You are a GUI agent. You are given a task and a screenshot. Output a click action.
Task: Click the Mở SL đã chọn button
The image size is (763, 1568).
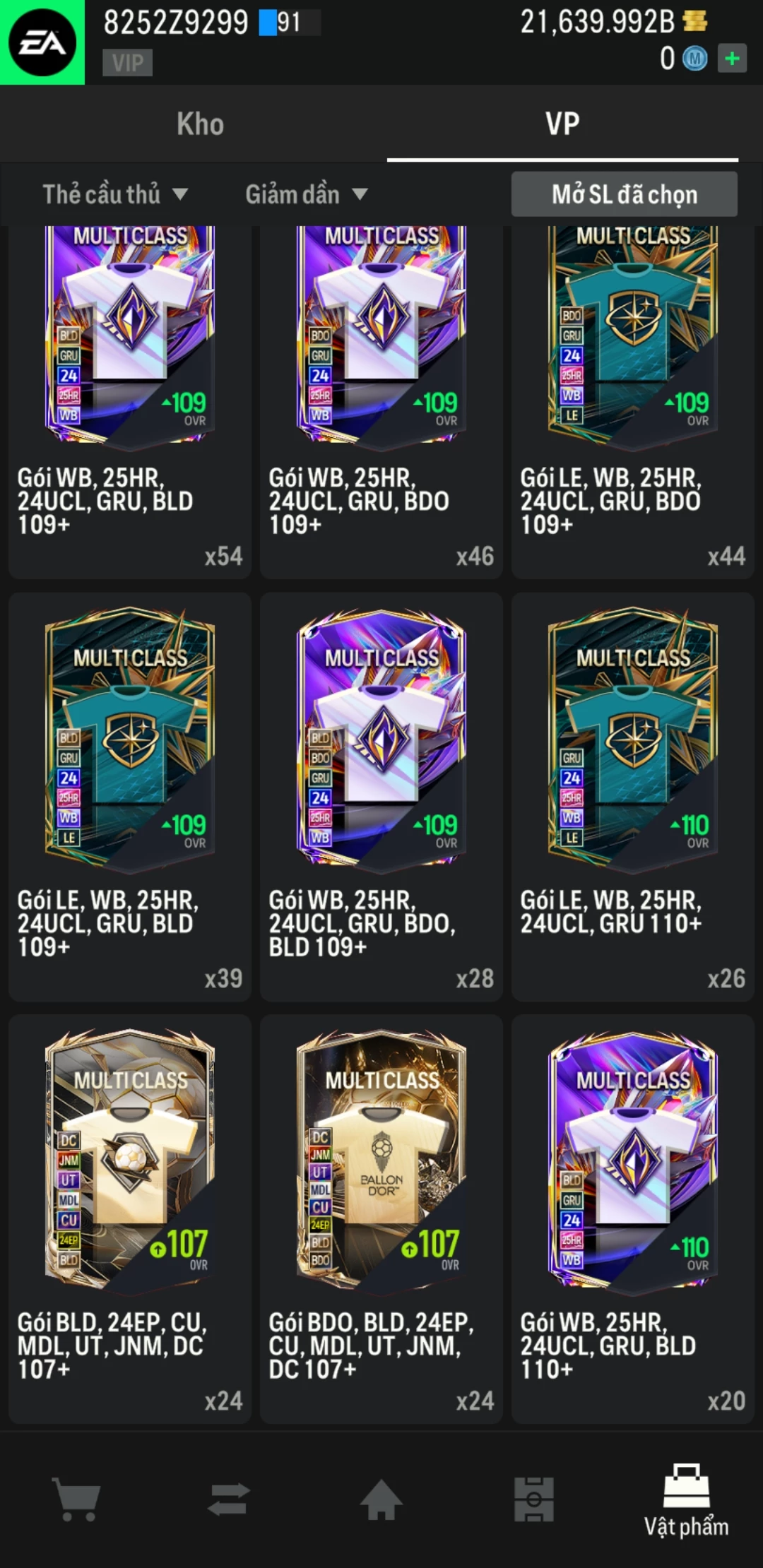pos(625,194)
